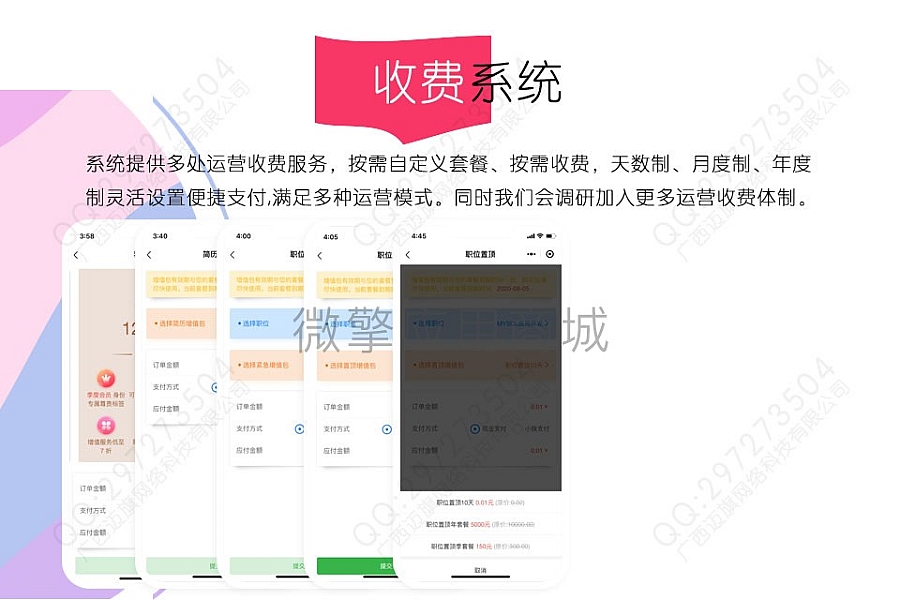The height and width of the screenshot is (600, 900).
Task: Click the 职位置顶 page title
Action: pyautogui.click(x=480, y=254)
